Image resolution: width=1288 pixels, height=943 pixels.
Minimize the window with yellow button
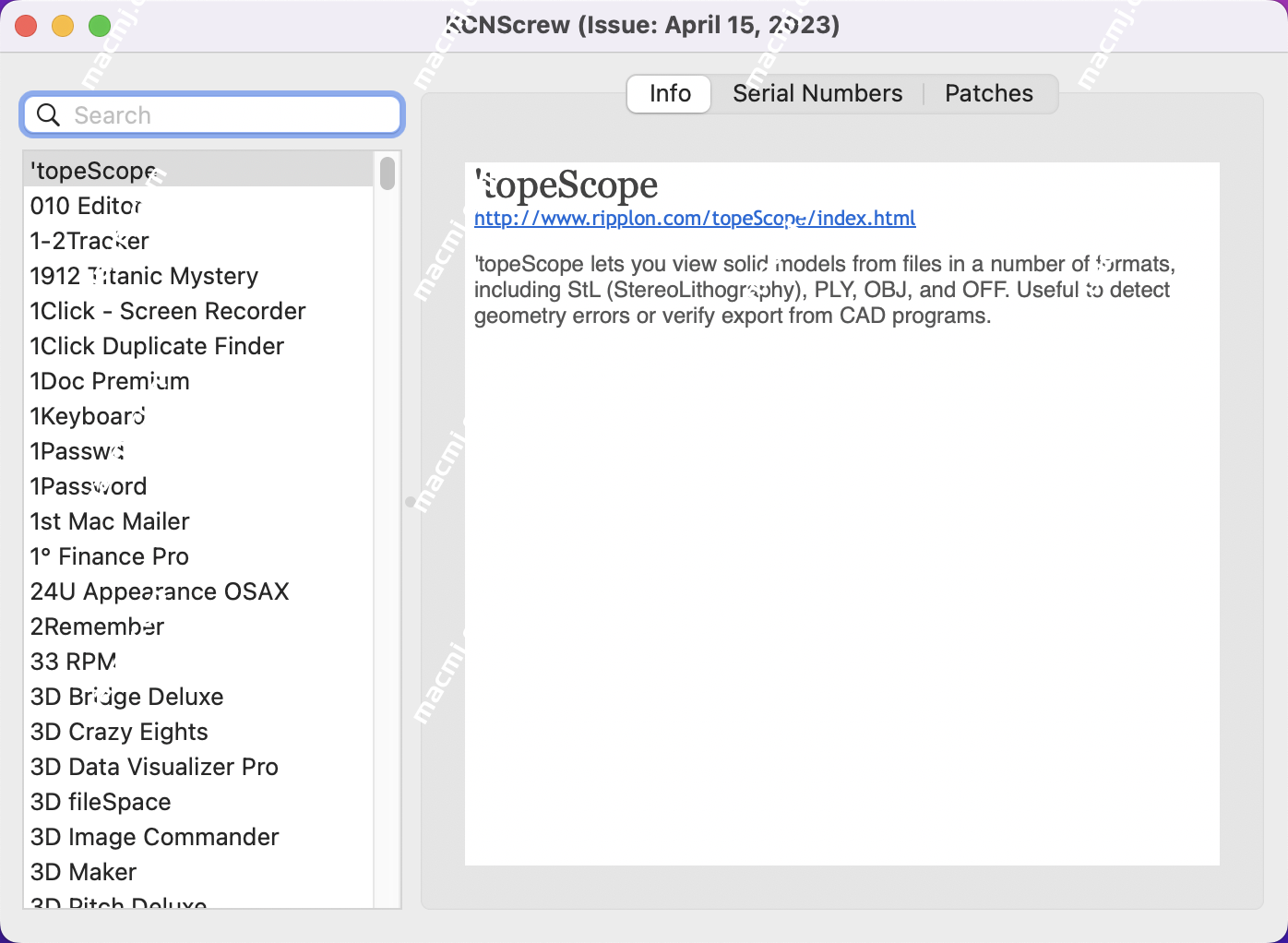point(63,26)
